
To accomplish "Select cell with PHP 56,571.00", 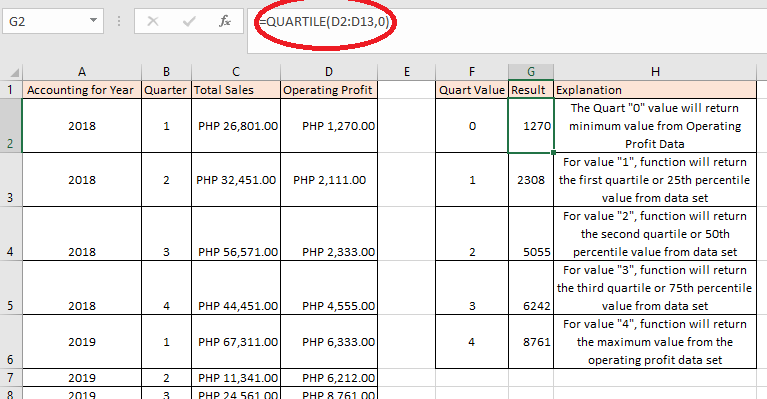I will [x=236, y=233].
